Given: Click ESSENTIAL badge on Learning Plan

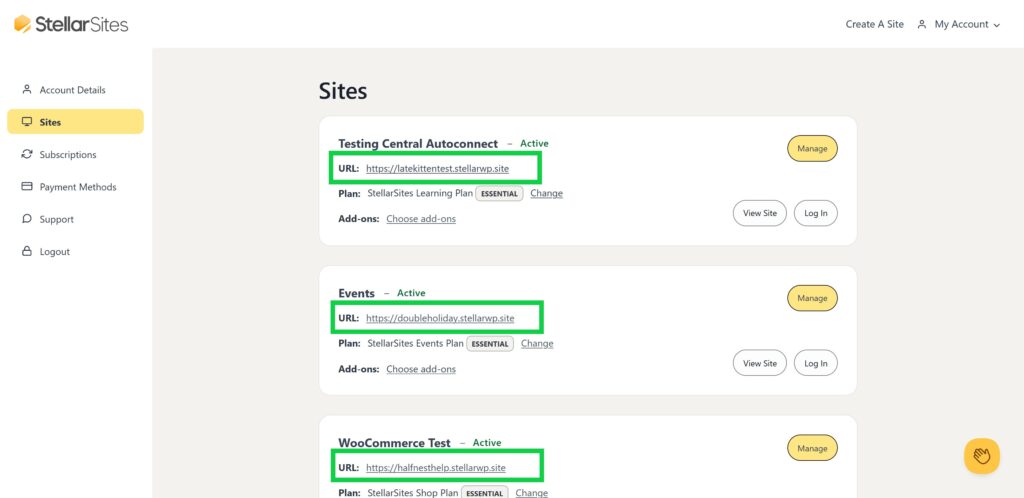Looking at the screenshot, I should 499,194.
